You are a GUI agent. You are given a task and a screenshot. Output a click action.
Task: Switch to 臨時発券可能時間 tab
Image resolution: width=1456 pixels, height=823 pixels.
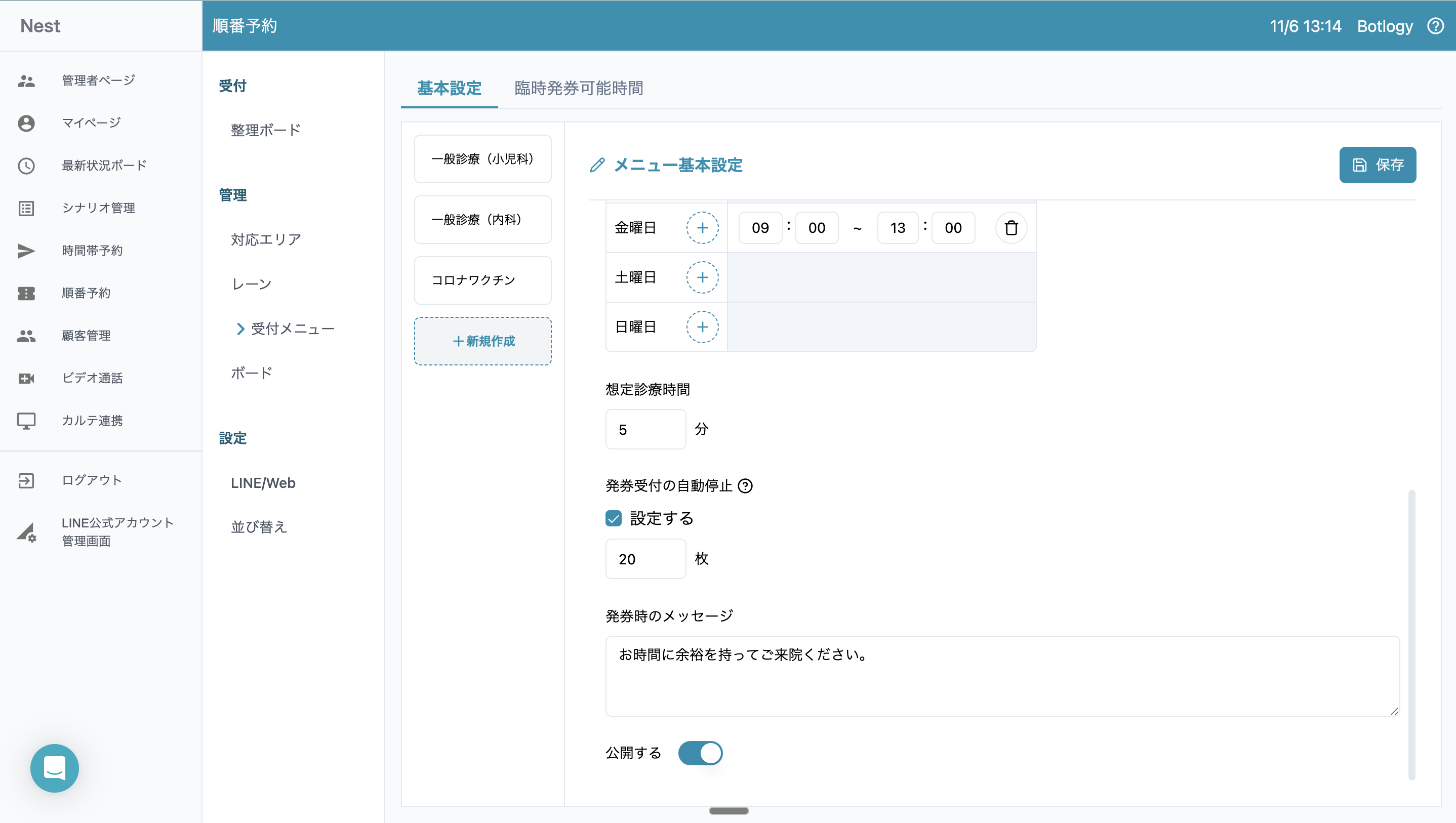578,88
